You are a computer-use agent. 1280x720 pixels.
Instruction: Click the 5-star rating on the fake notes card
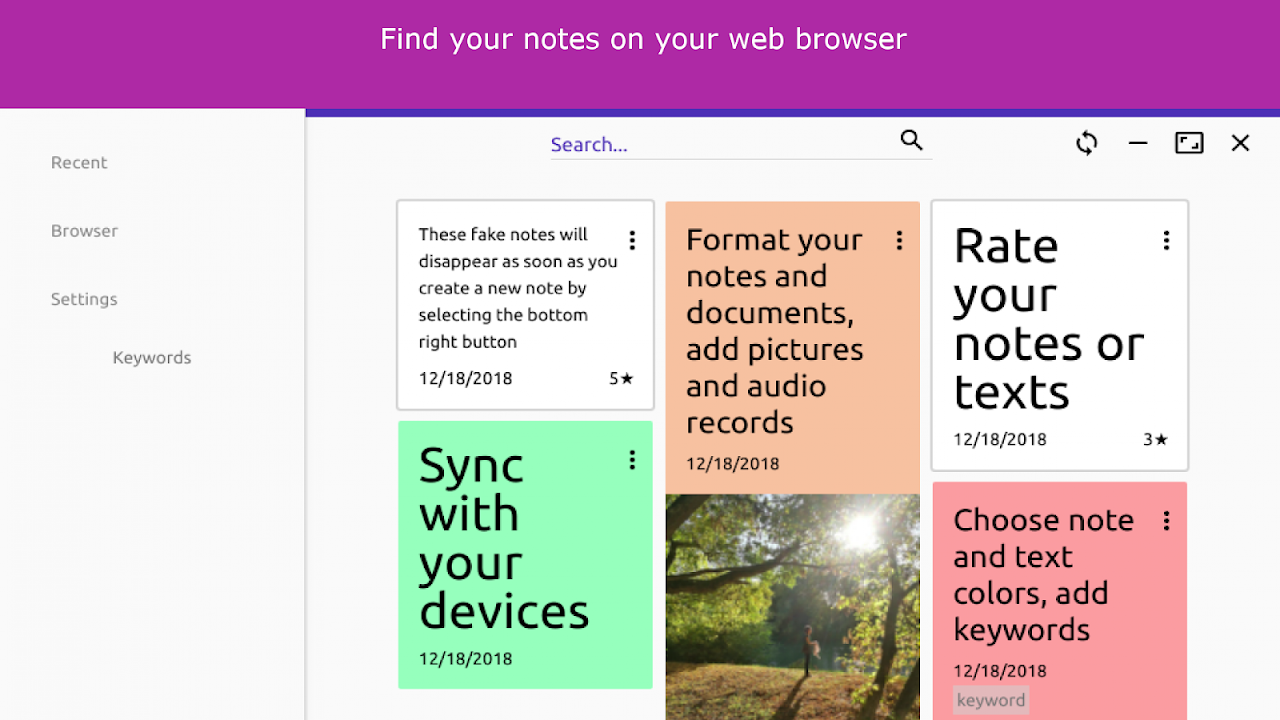click(621, 379)
